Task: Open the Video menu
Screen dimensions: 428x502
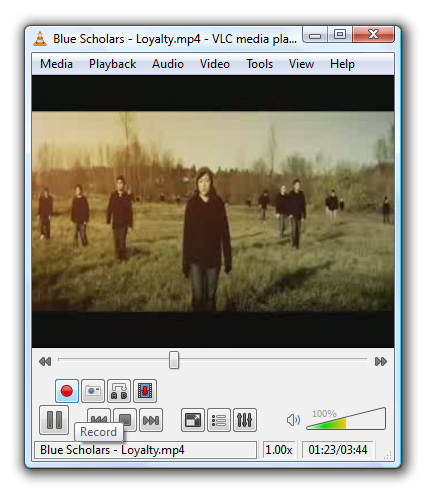Action: pos(215,64)
